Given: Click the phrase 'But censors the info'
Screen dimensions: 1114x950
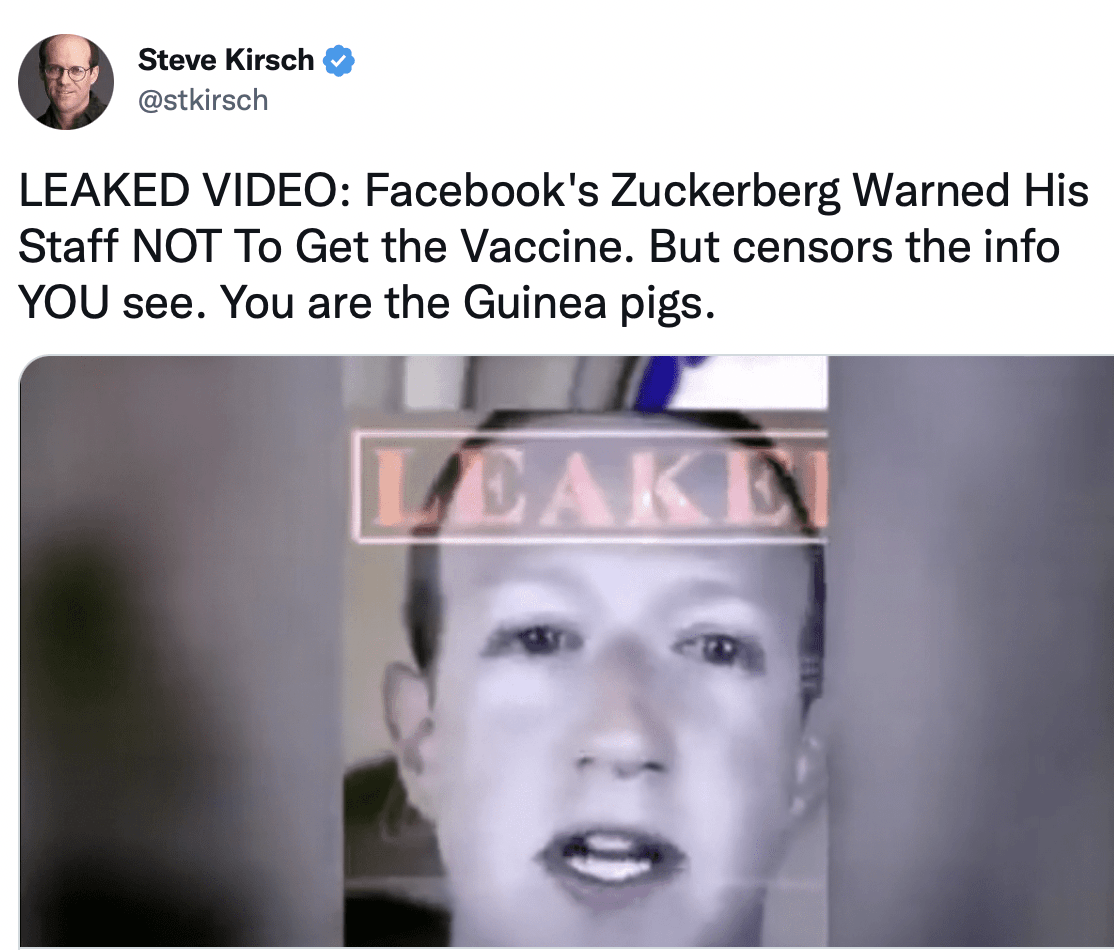Looking at the screenshot, I should click(x=855, y=247).
